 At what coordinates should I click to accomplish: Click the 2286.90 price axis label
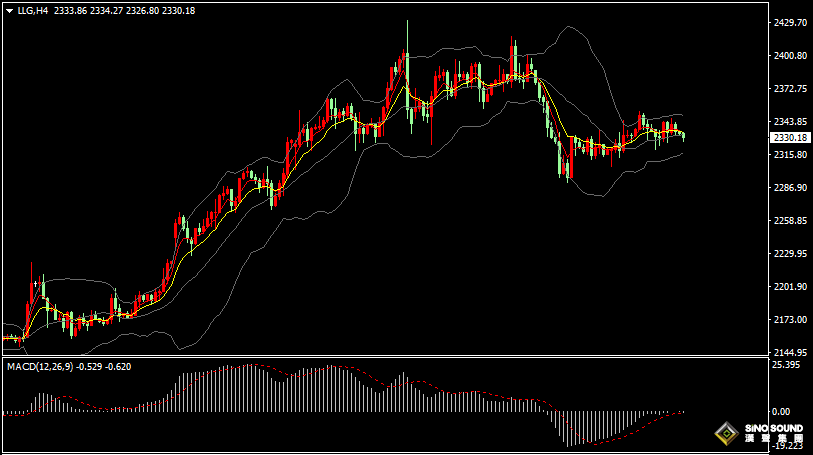[789, 188]
